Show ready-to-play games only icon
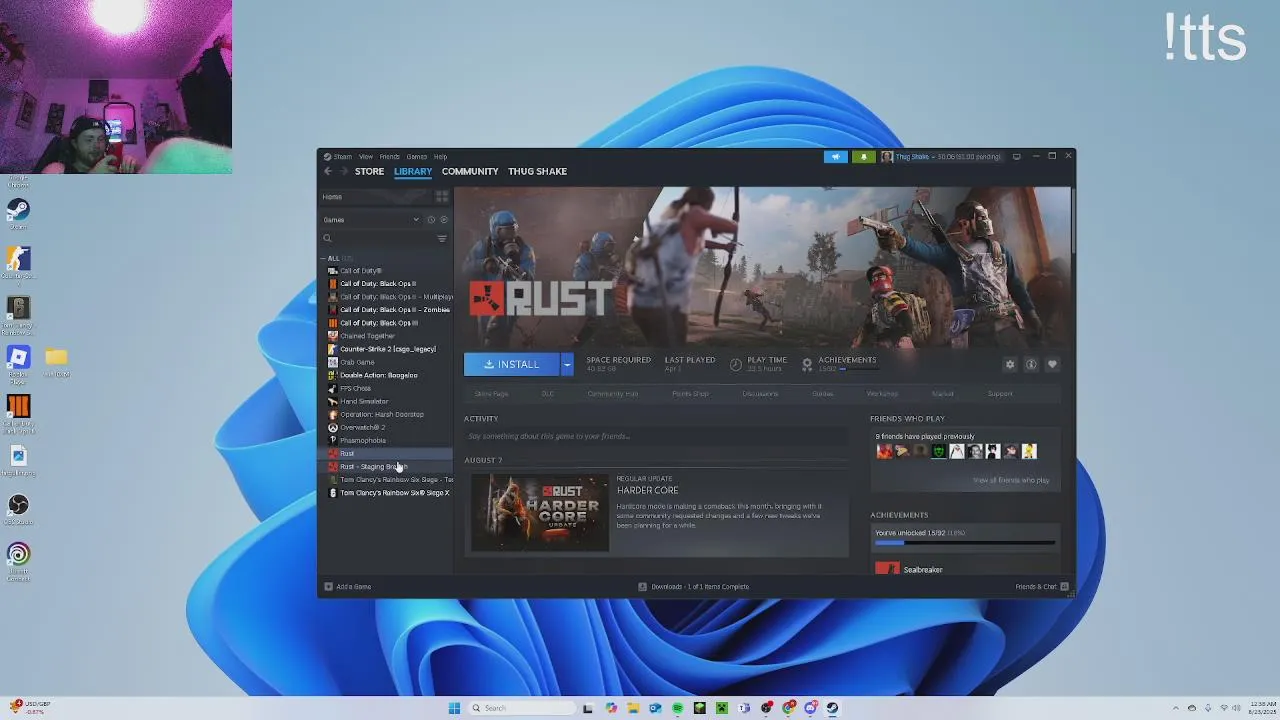 pyautogui.click(x=444, y=220)
